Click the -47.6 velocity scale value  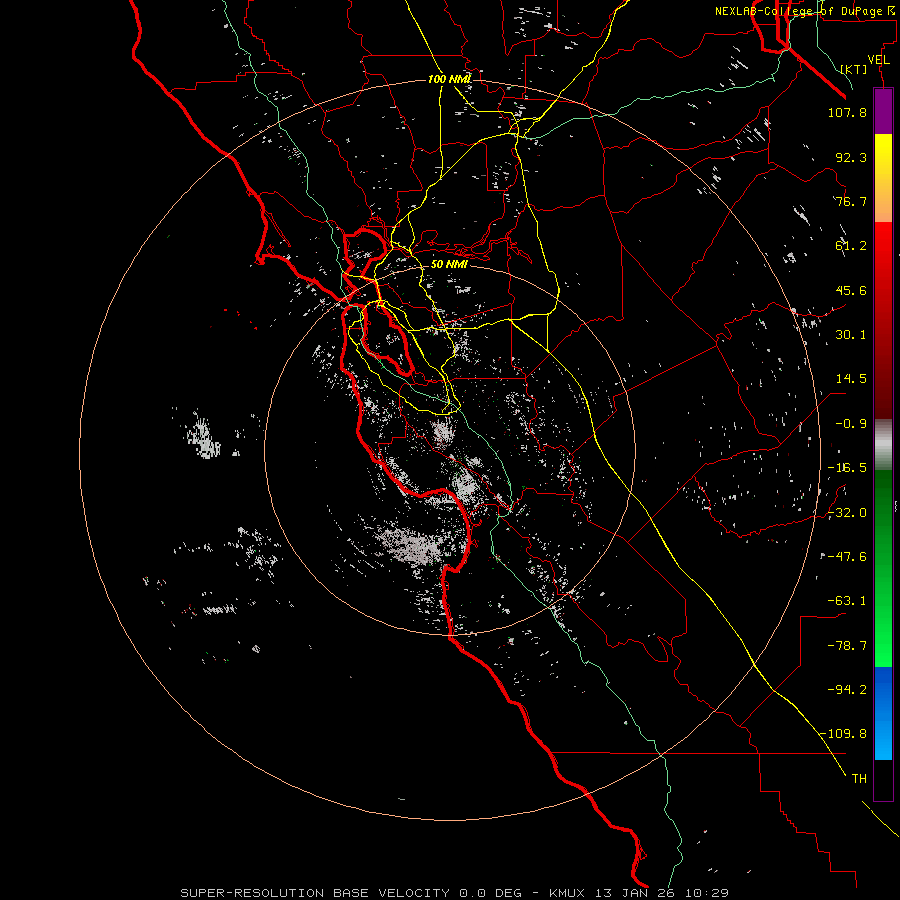847,557
